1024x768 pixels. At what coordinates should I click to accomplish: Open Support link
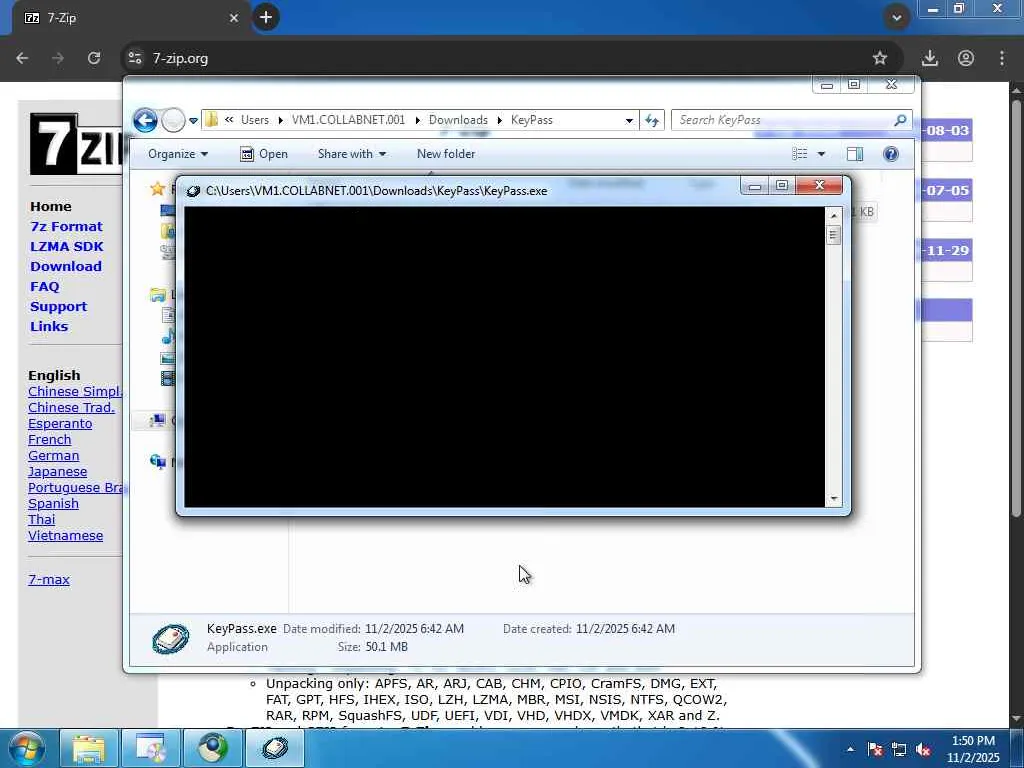click(x=58, y=307)
